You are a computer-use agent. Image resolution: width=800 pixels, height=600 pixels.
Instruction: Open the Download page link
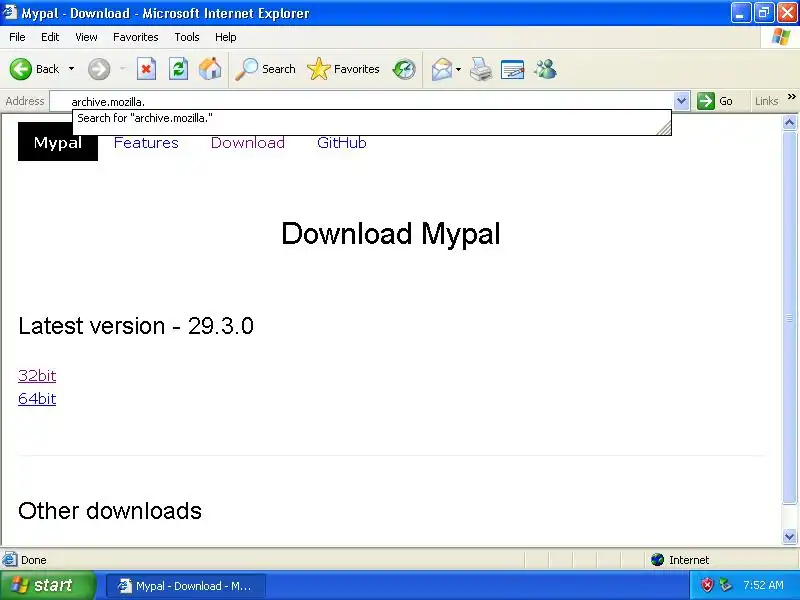[x=247, y=142]
